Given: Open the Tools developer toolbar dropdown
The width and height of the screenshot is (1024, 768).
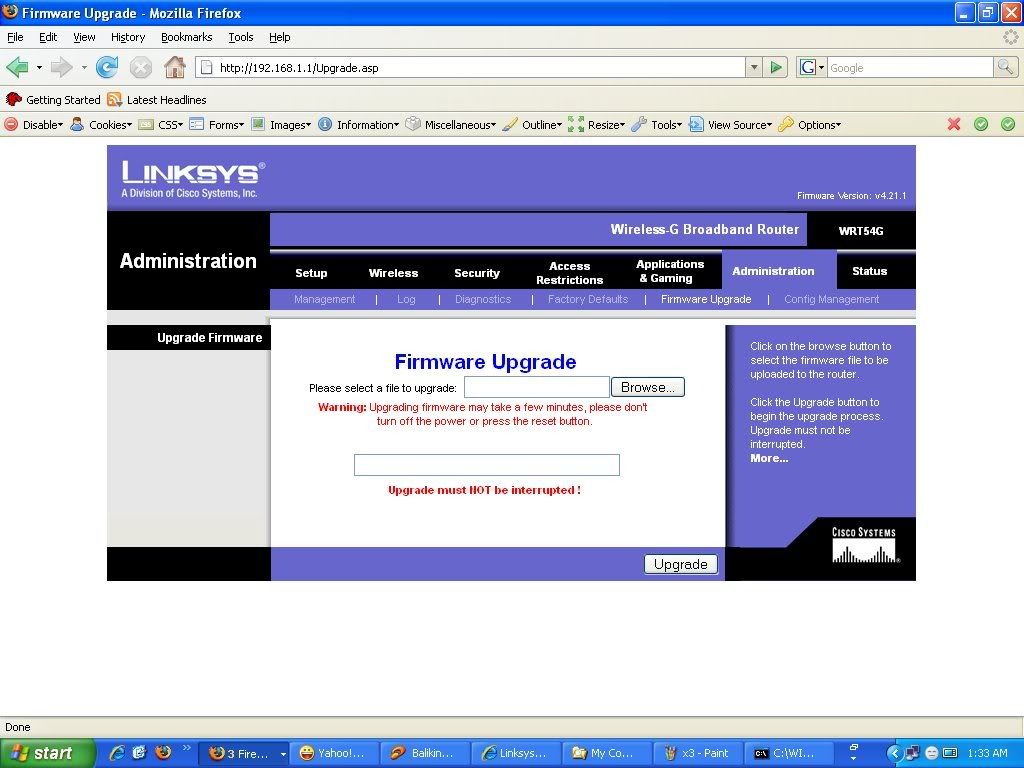Looking at the screenshot, I should tap(657, 125).
